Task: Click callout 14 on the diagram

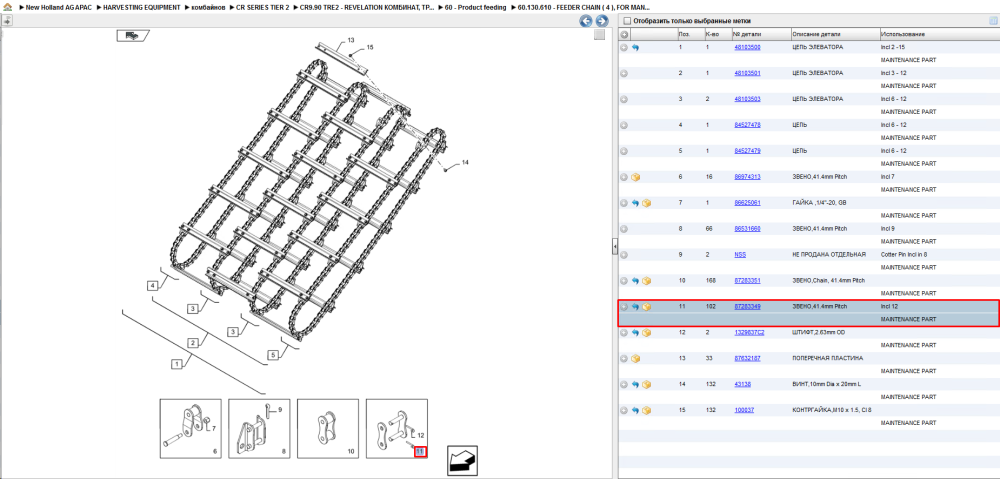Action: [x=465, y=163]
